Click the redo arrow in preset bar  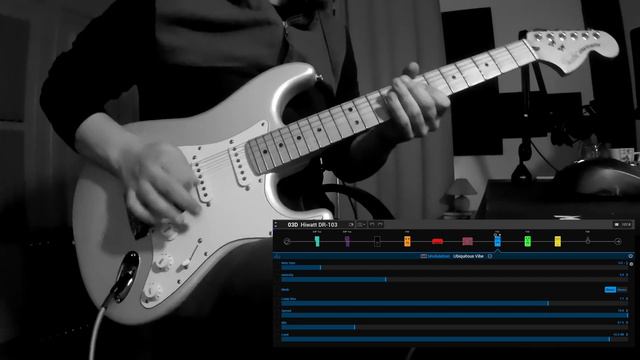click(380, 224)
